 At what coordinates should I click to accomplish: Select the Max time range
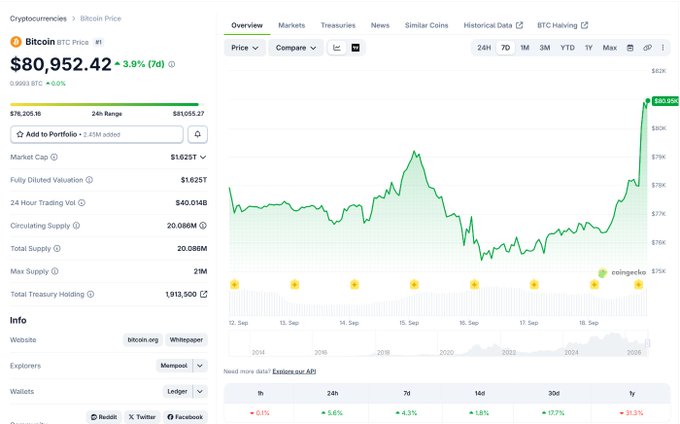click(x=609, y=48)
